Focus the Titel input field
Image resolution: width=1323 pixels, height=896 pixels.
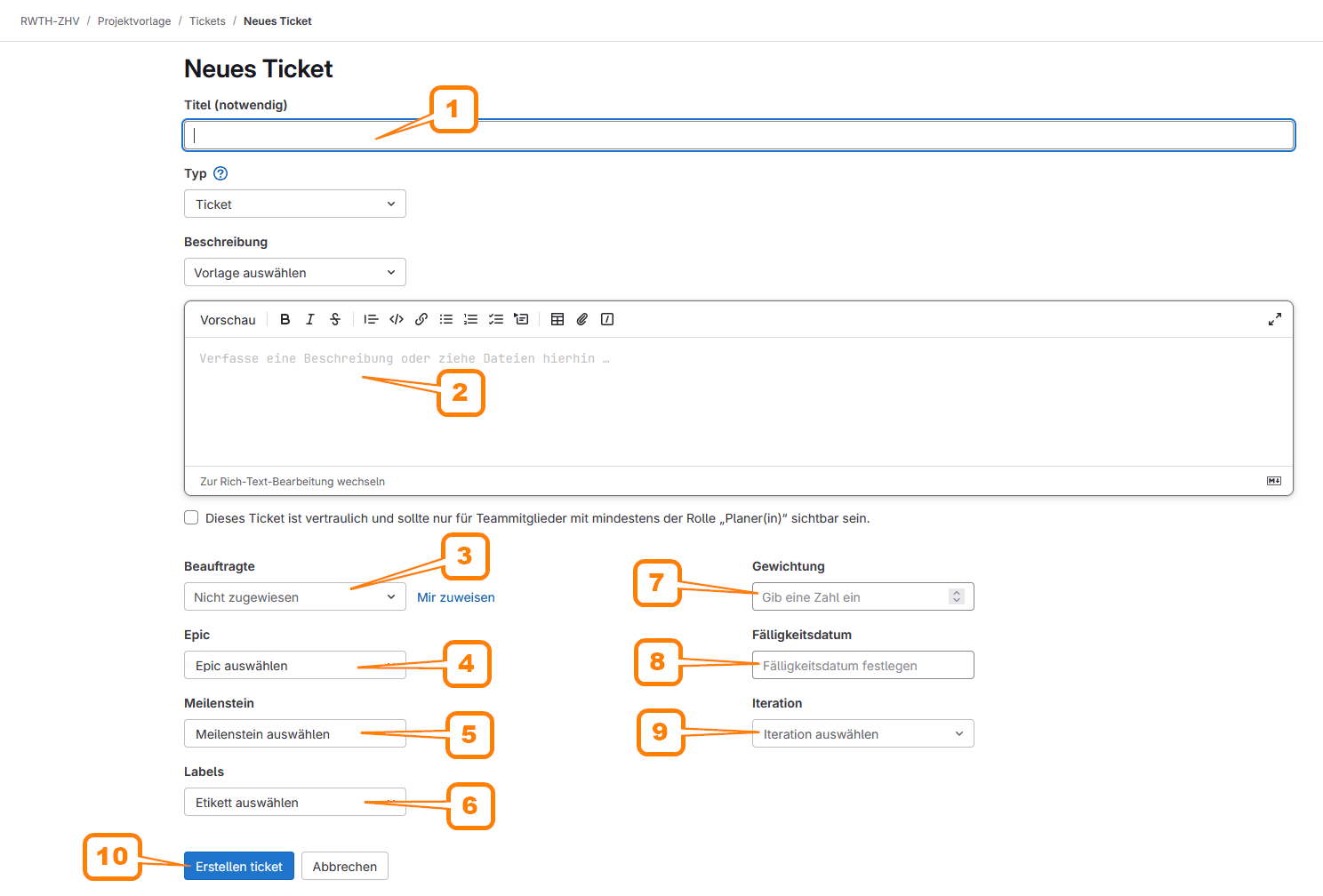click(x=739, y=135)
